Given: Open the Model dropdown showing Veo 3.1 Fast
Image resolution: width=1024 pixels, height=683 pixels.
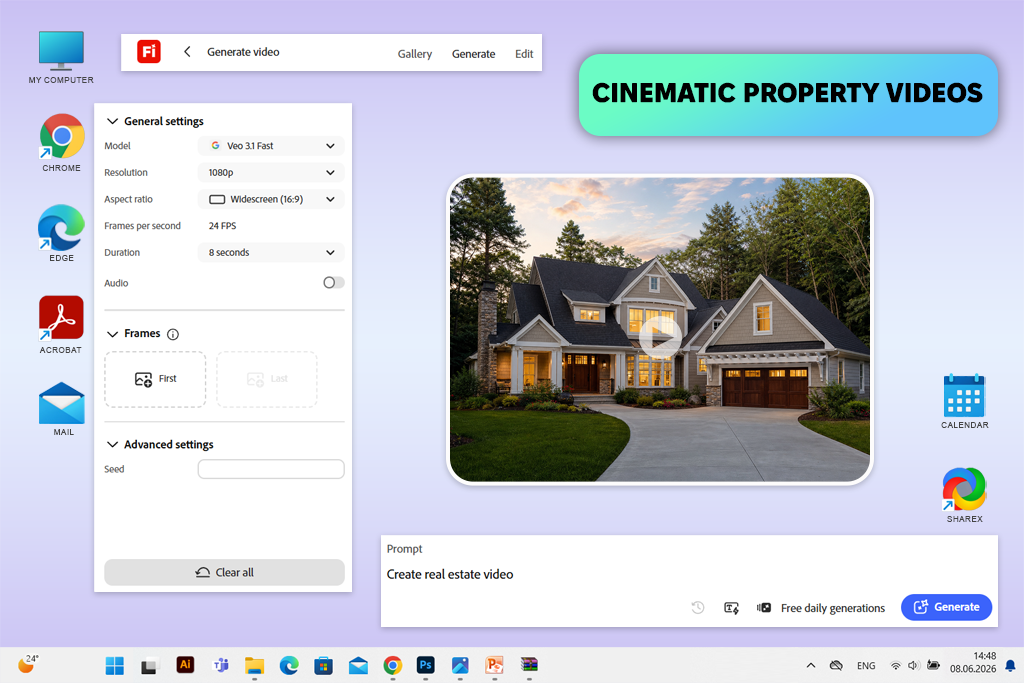Looking at the screenshot, I should pos(271,146).
